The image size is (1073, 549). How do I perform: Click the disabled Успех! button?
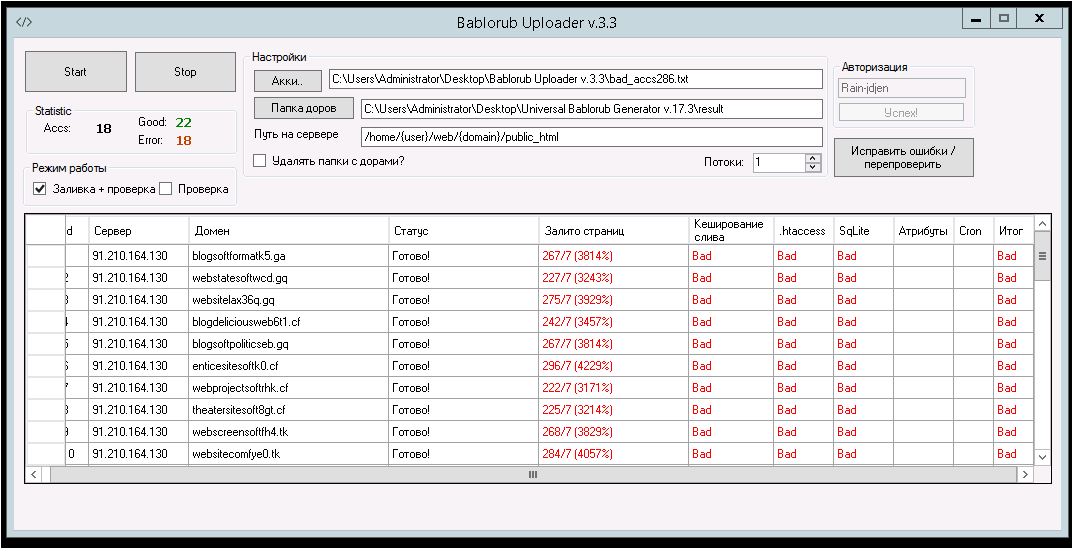coord(901,112)
